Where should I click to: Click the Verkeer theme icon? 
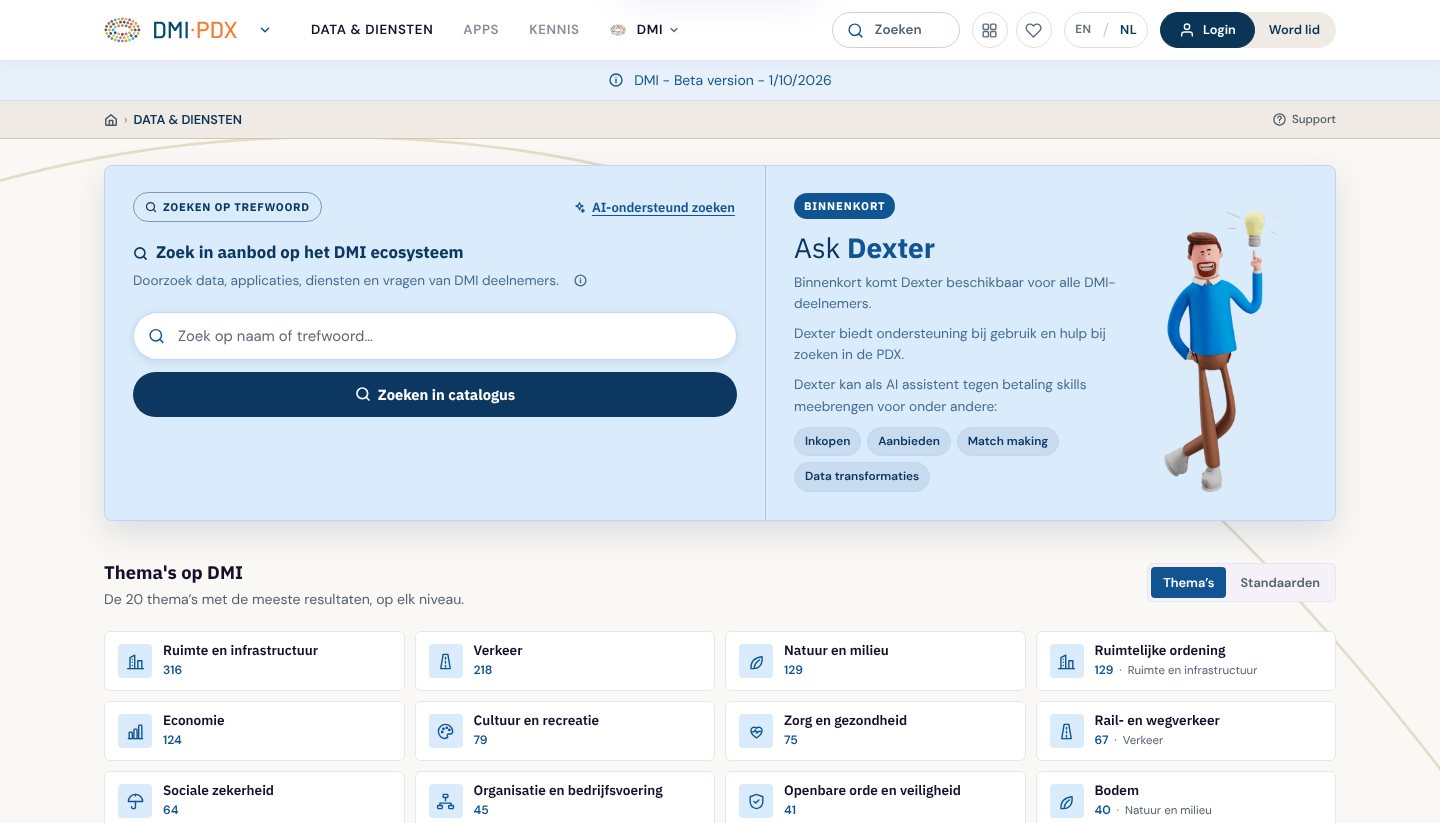point(446,661)
